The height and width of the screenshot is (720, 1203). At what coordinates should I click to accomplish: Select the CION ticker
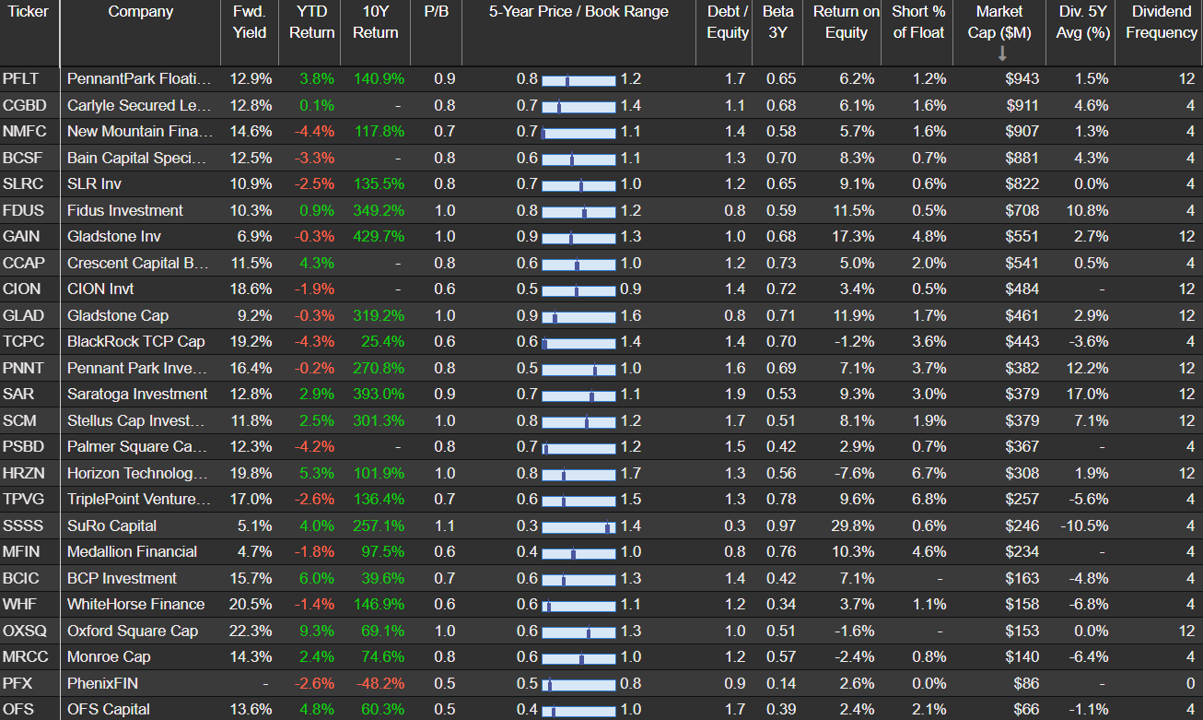[x=22, y=289]
